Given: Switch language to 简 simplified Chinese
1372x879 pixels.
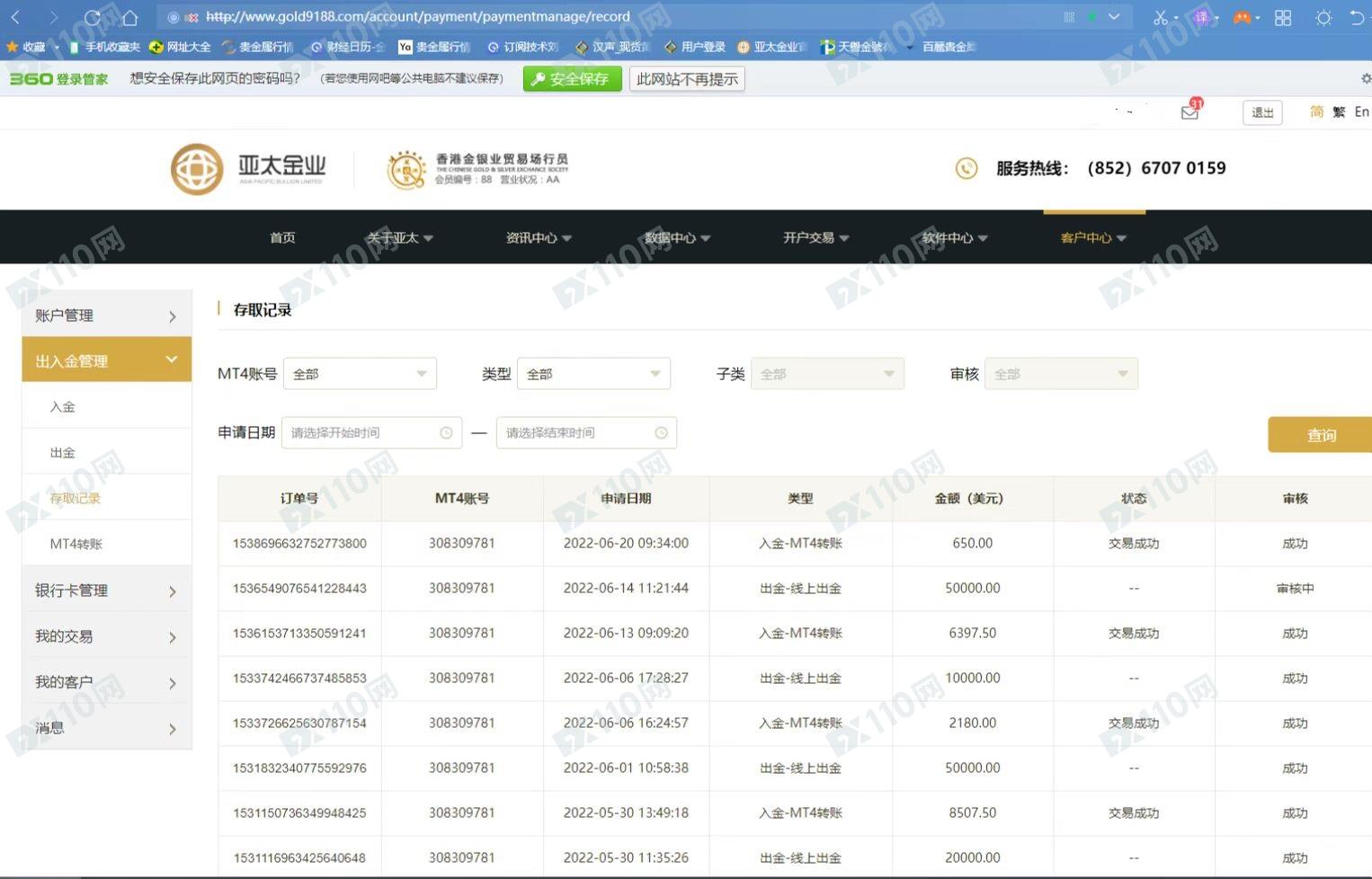Looking at the screenshot, I should (x=1316, y=111).
